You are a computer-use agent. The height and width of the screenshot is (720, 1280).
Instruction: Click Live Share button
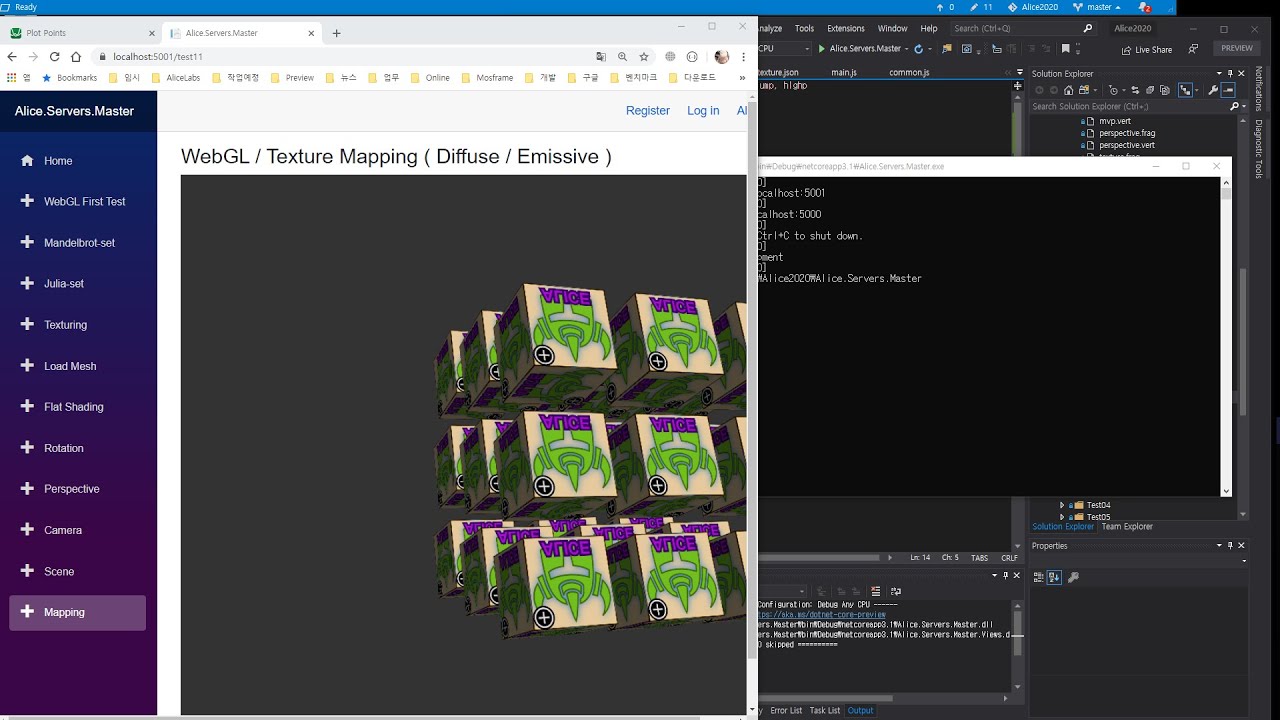[1146, 48]
